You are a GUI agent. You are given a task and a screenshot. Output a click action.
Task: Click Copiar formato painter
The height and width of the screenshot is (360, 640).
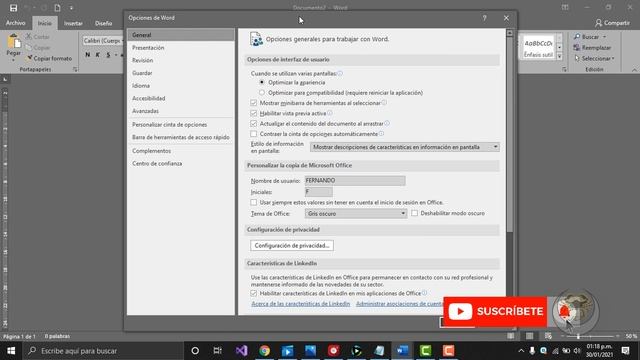pos(49,58)
